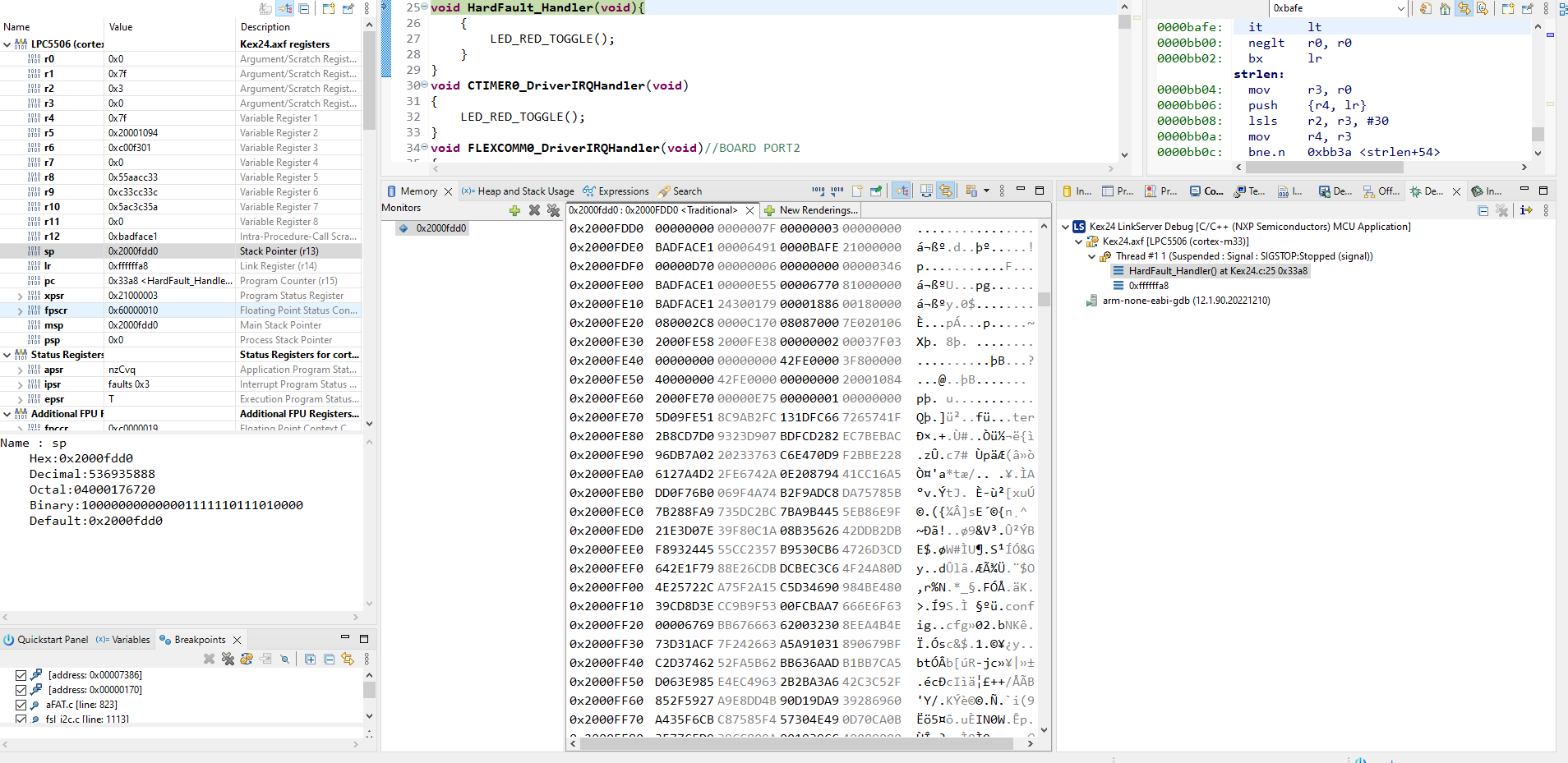The width and height of the screenshot is (1568, 763).
Task: Select HardFault_Handler() stack frame
Action: click(1217, 271)
